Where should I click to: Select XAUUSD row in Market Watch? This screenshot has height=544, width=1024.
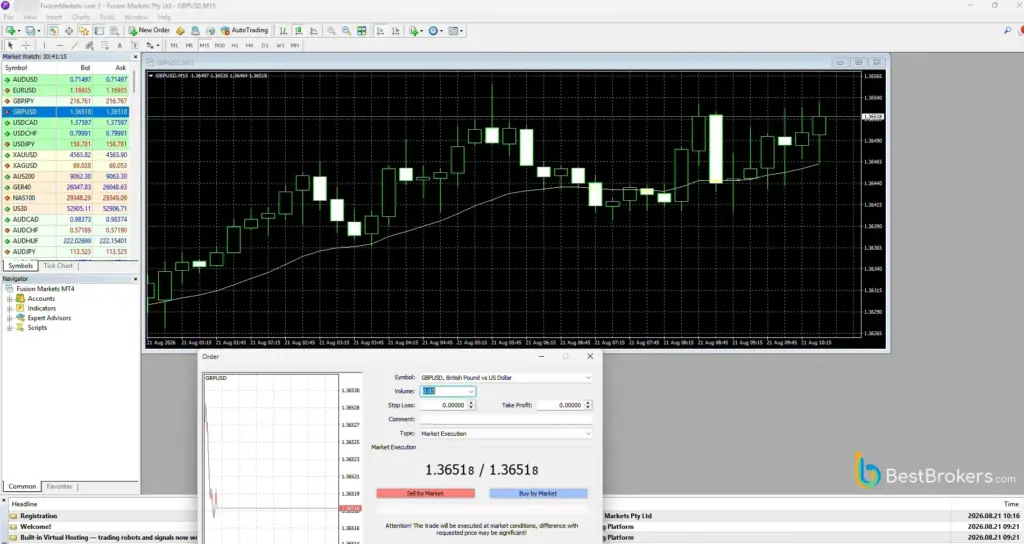65,155
